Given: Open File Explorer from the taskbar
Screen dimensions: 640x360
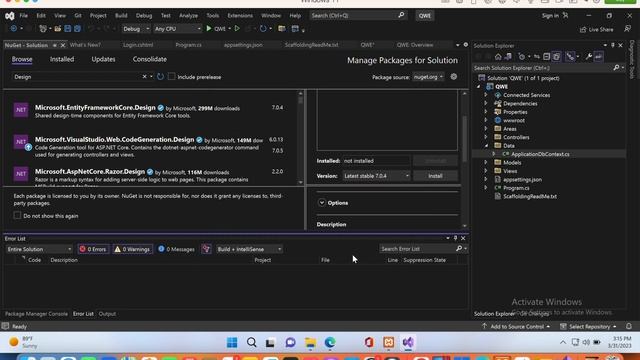Looking at the screenshot, I should (310, 342).
